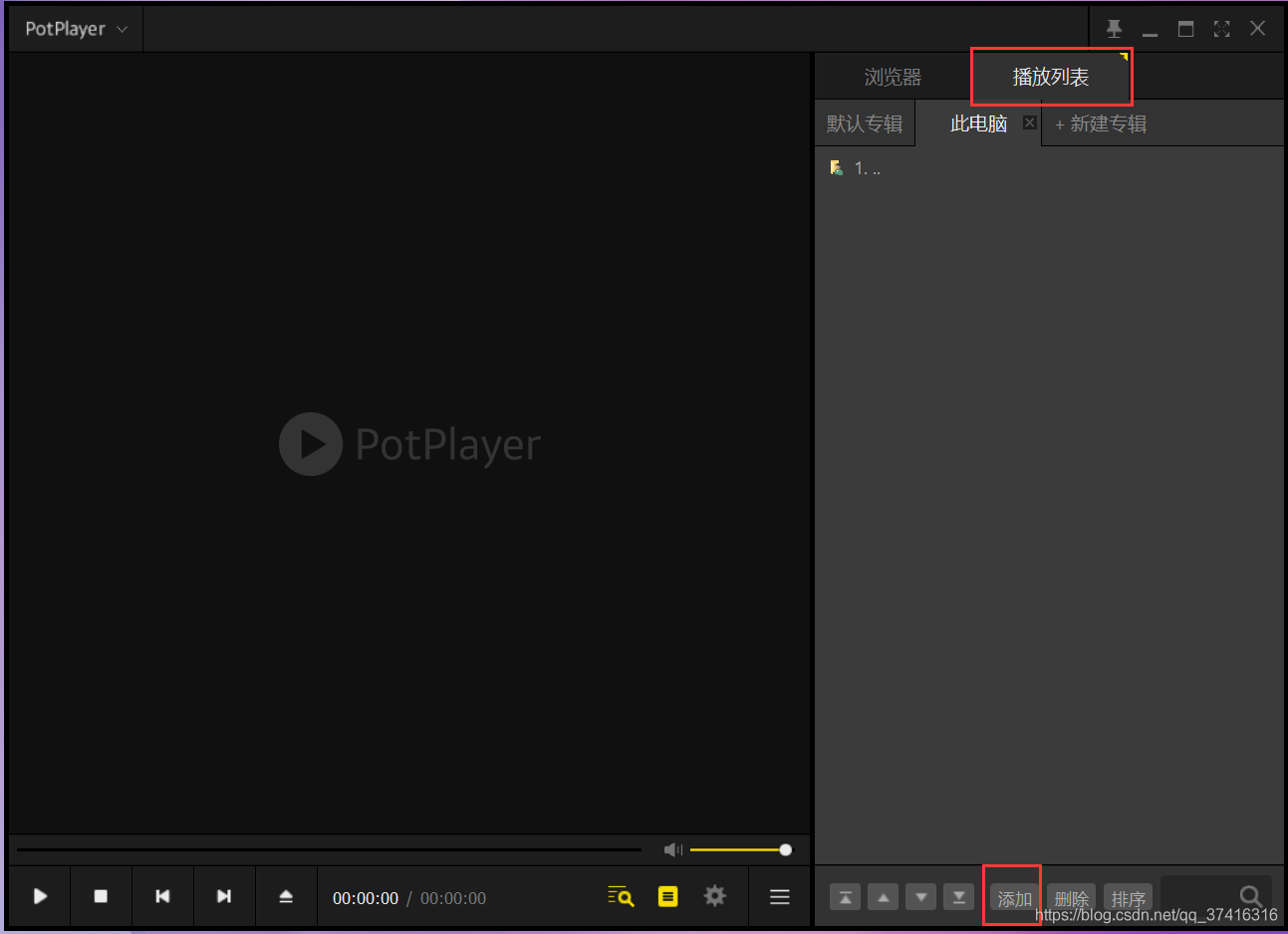Mute audio via the speaker icon
This screenshot has height=934, width=1288.
[x=672, y=849]
